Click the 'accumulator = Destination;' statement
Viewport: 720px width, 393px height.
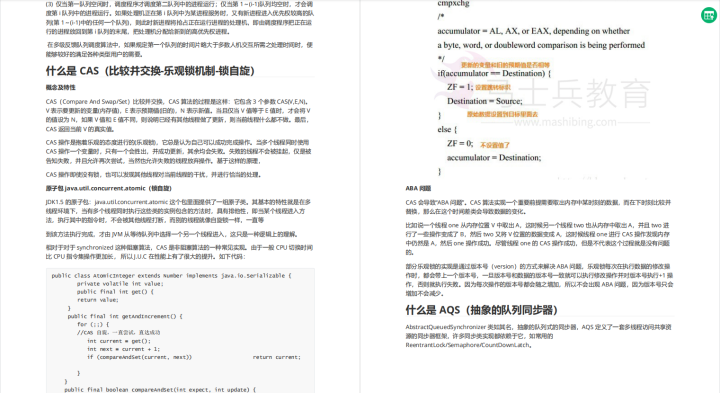click(x=494, y=157)
